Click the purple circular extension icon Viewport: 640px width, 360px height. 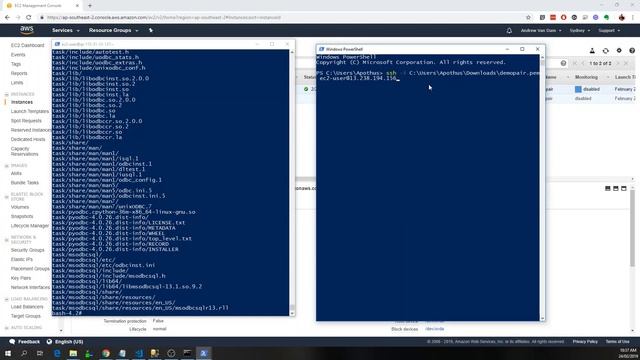(x=596, y=18)
